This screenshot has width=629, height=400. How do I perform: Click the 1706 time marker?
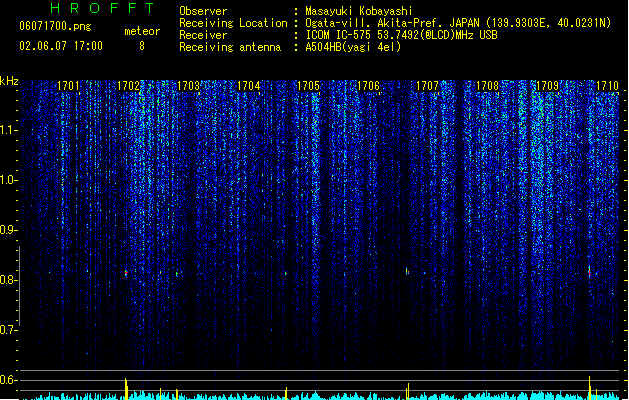368,86
